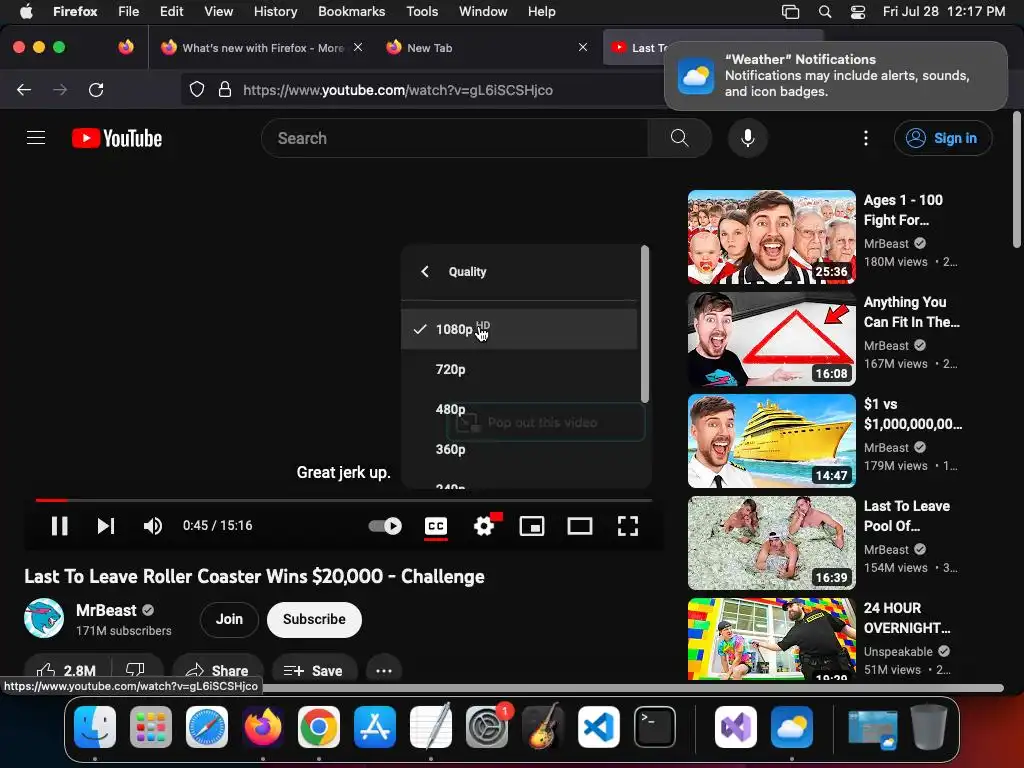Open YouTube settings three-dot menu
Screen dimensions: 1024x768
[x=866, y=138]
